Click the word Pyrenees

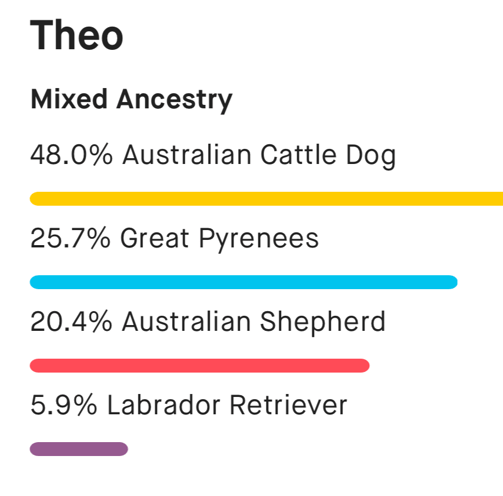point(259,239)
